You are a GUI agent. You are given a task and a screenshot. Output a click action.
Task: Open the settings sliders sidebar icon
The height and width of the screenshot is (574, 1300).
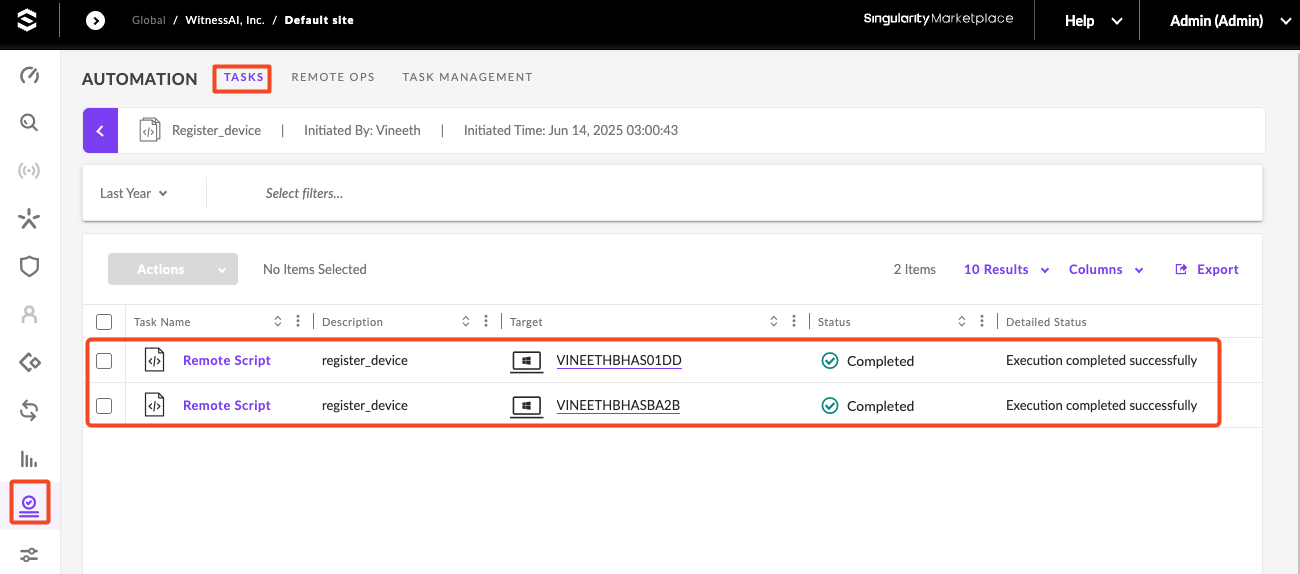pyautogui.click(x=29, y=554)
